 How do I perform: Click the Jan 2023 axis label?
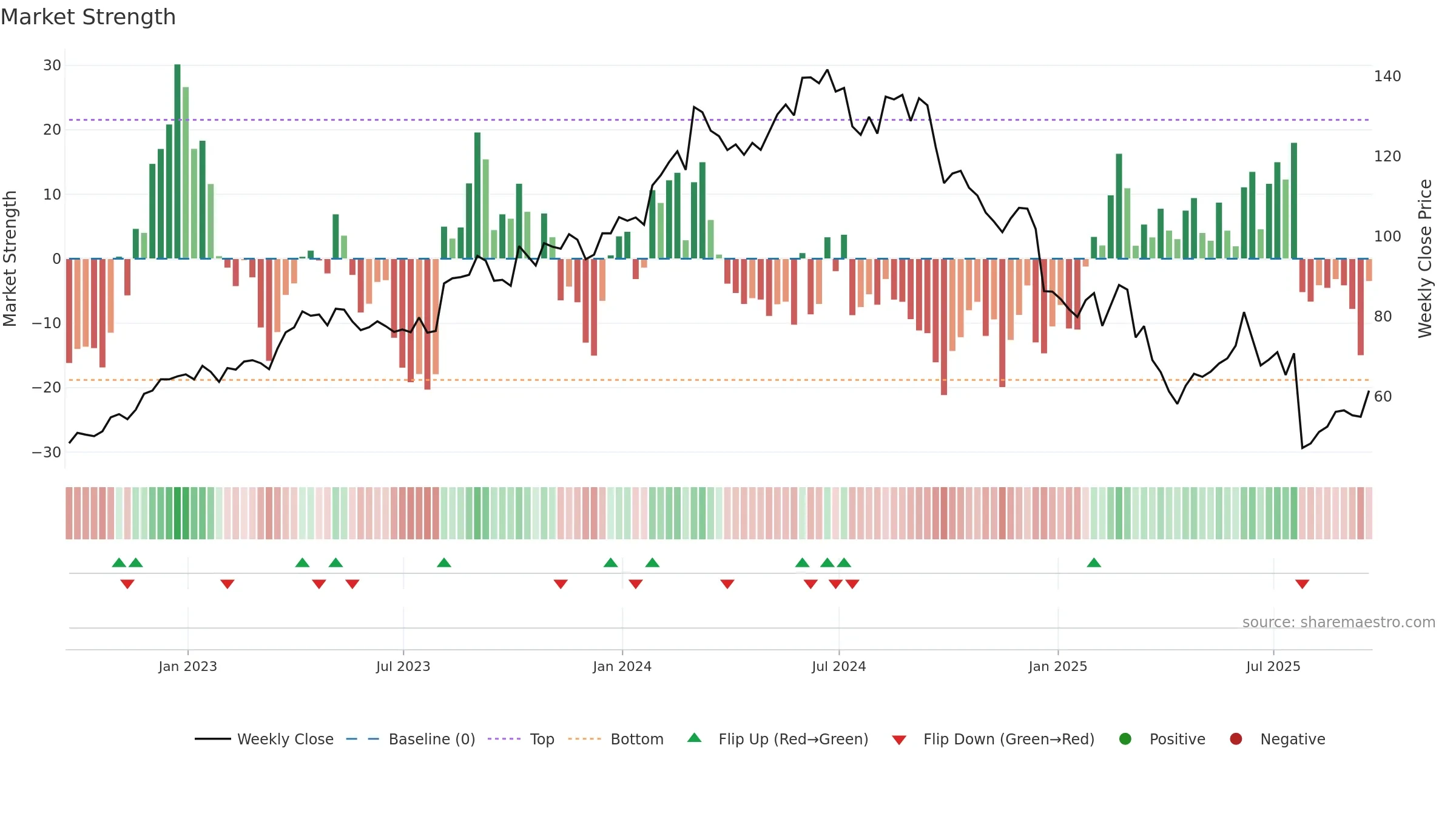coord(187,667)
